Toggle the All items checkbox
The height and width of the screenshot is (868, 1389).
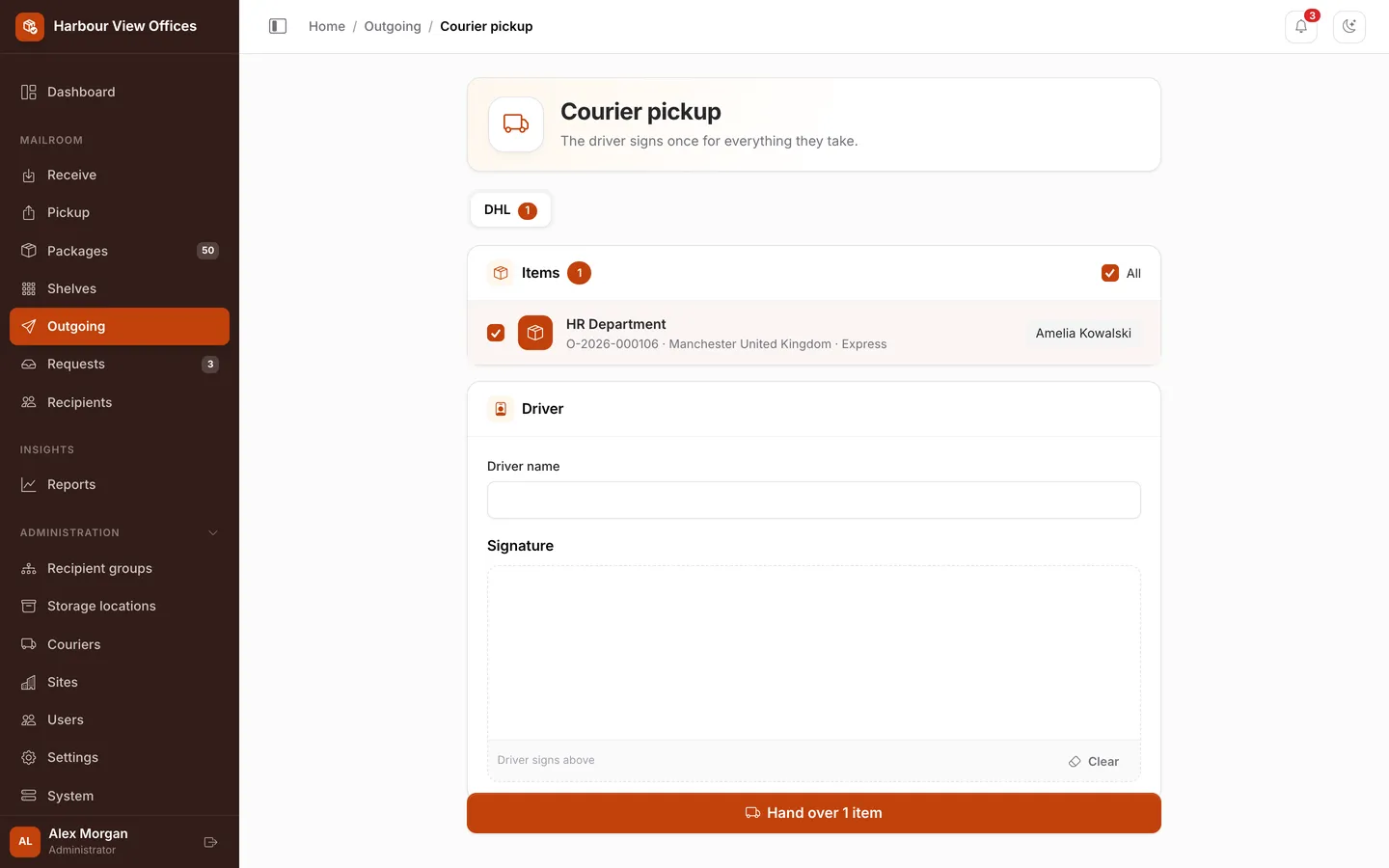[x=1110, y=273]
